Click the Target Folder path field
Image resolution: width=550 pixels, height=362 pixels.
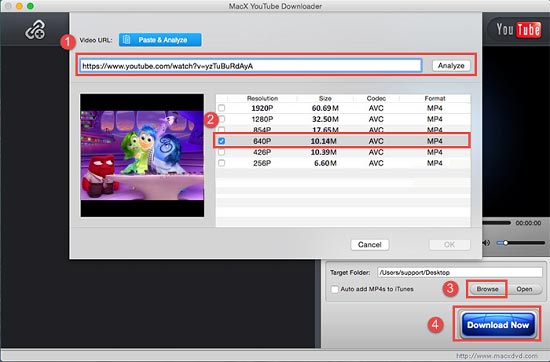pyautogui.click(x=460, y=272)
